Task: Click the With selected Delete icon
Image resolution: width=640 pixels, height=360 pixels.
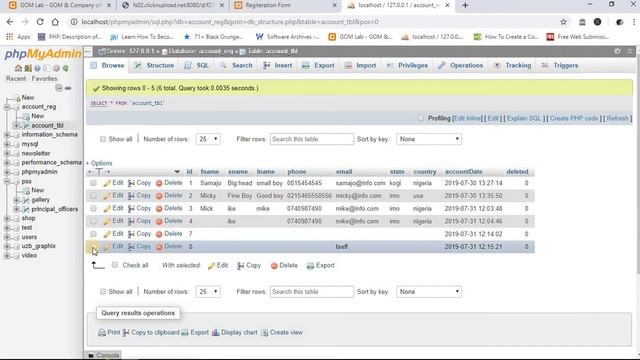Action: (274, 266)
